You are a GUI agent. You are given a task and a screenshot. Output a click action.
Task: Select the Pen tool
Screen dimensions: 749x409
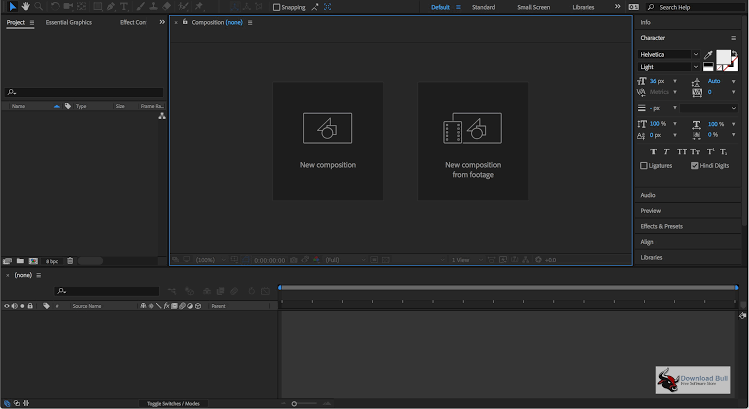111,7
